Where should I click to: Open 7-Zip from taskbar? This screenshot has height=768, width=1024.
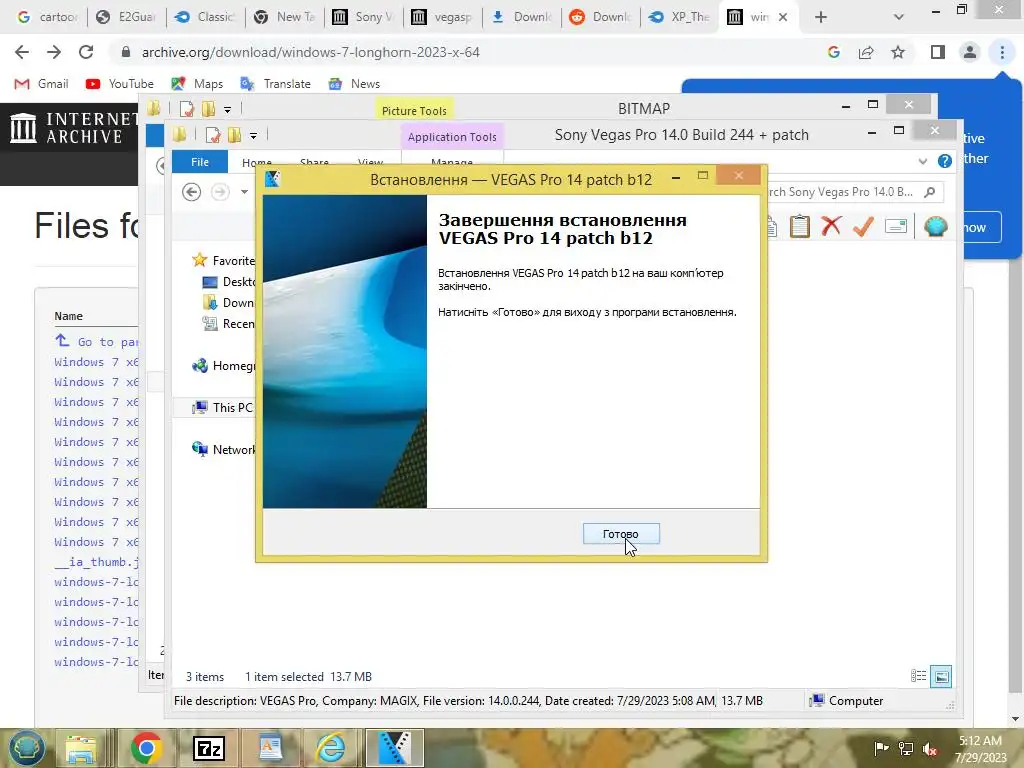(x=209, y=748)
